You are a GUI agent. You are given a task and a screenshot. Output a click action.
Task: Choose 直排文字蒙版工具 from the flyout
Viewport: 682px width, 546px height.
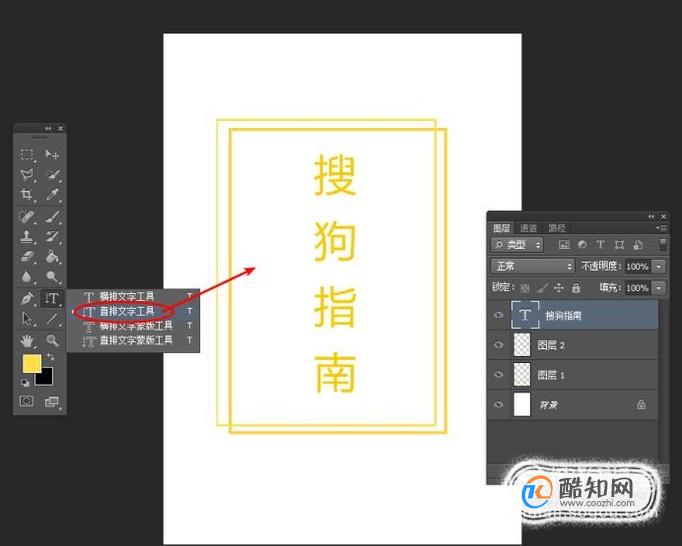click(134, 340)
